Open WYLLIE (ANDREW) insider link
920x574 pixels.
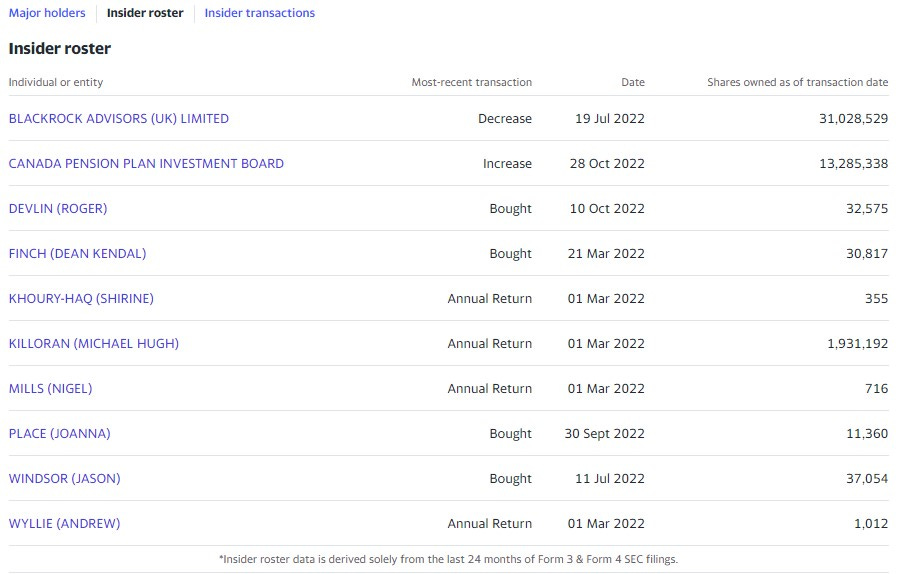click(x=65, y=524)
